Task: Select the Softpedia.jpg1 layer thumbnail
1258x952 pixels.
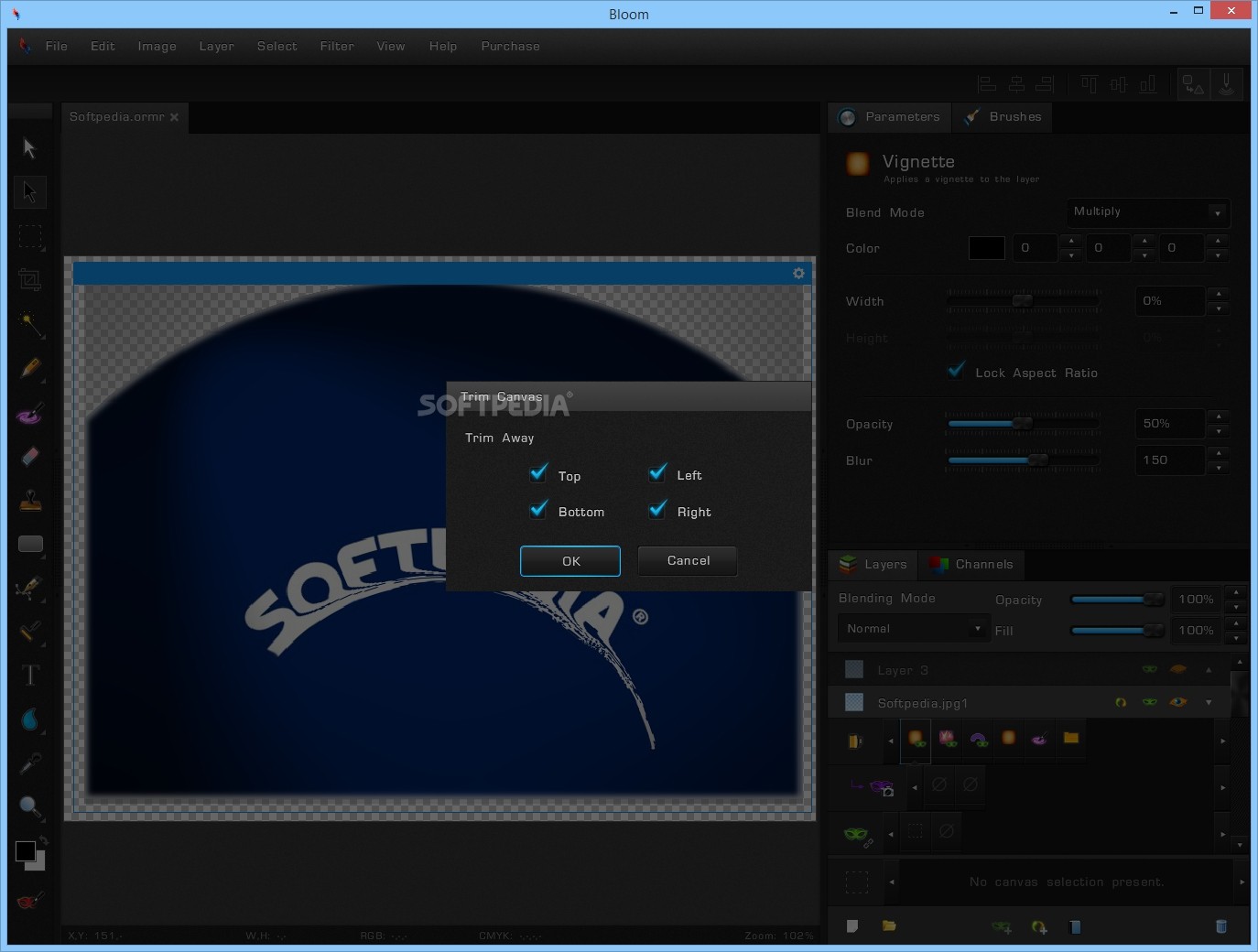Action: (854, 702)
